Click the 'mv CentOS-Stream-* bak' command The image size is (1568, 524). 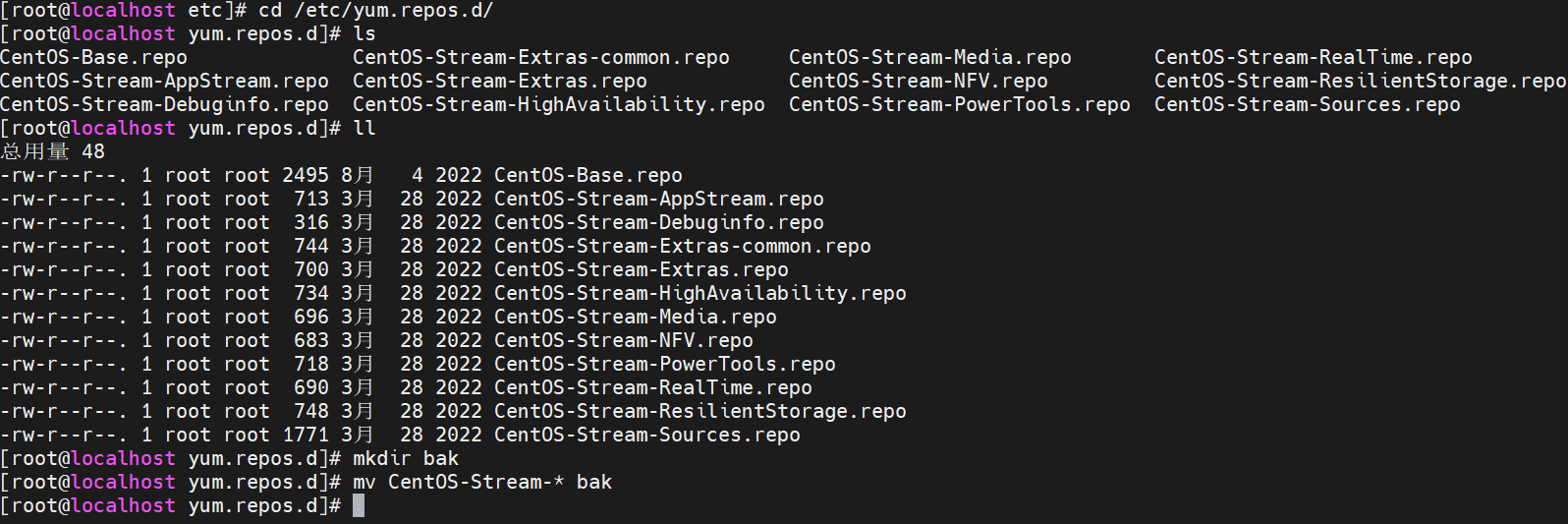(x=481, y=482)
